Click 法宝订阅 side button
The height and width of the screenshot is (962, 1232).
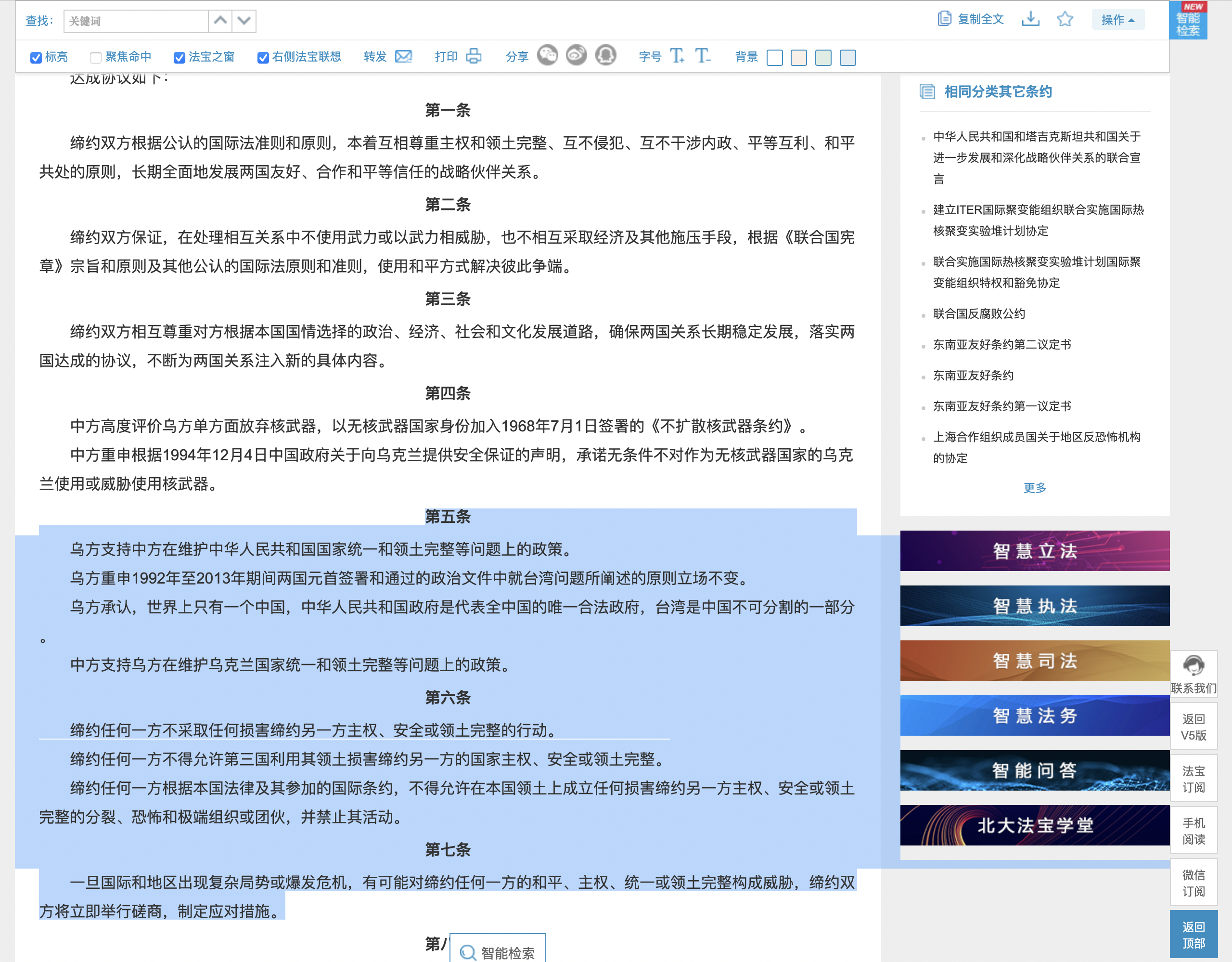pyautogui.click(x=1193, y=779)
